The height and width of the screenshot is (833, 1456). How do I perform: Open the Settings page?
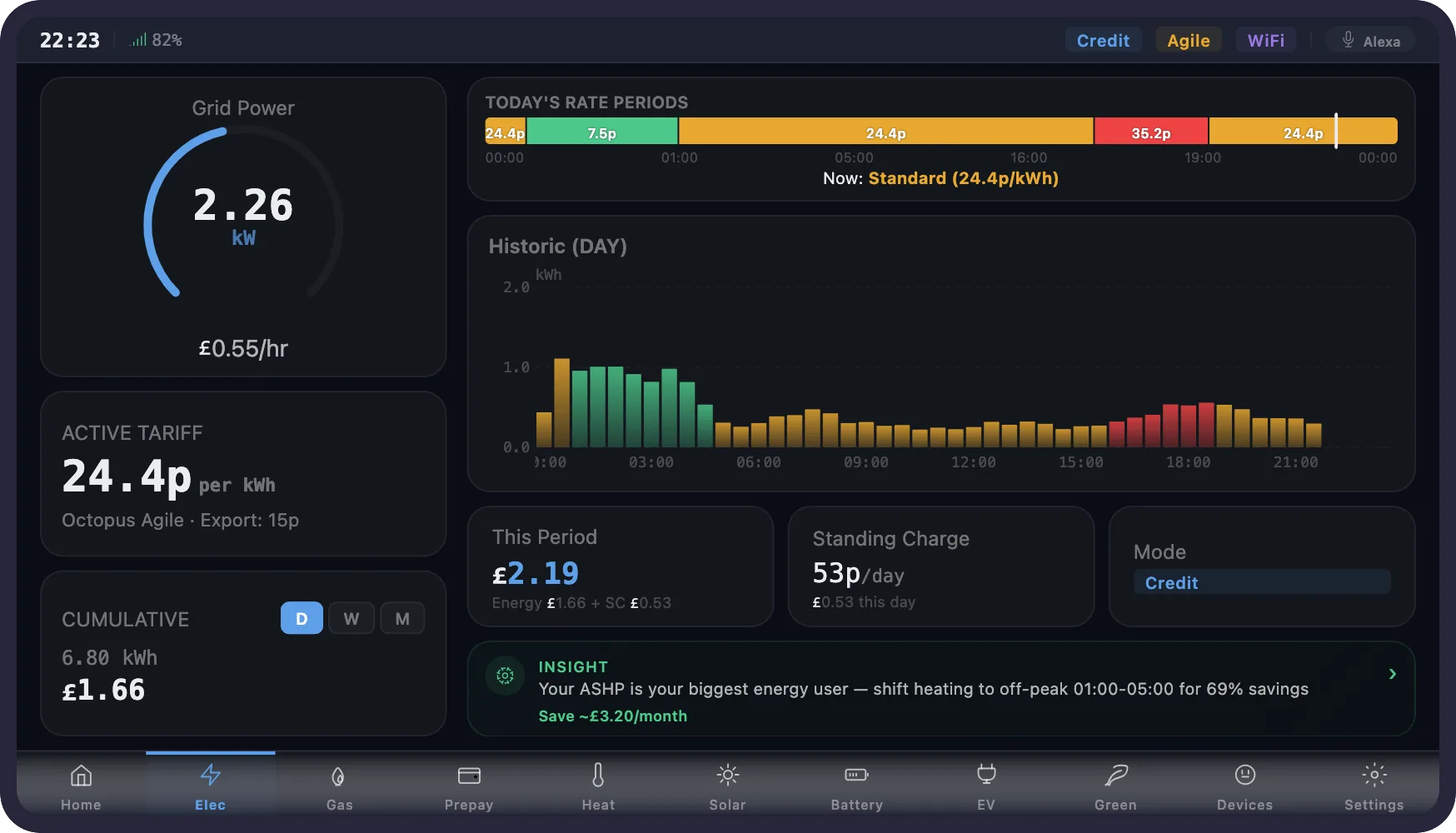[x=1374, y=786]
